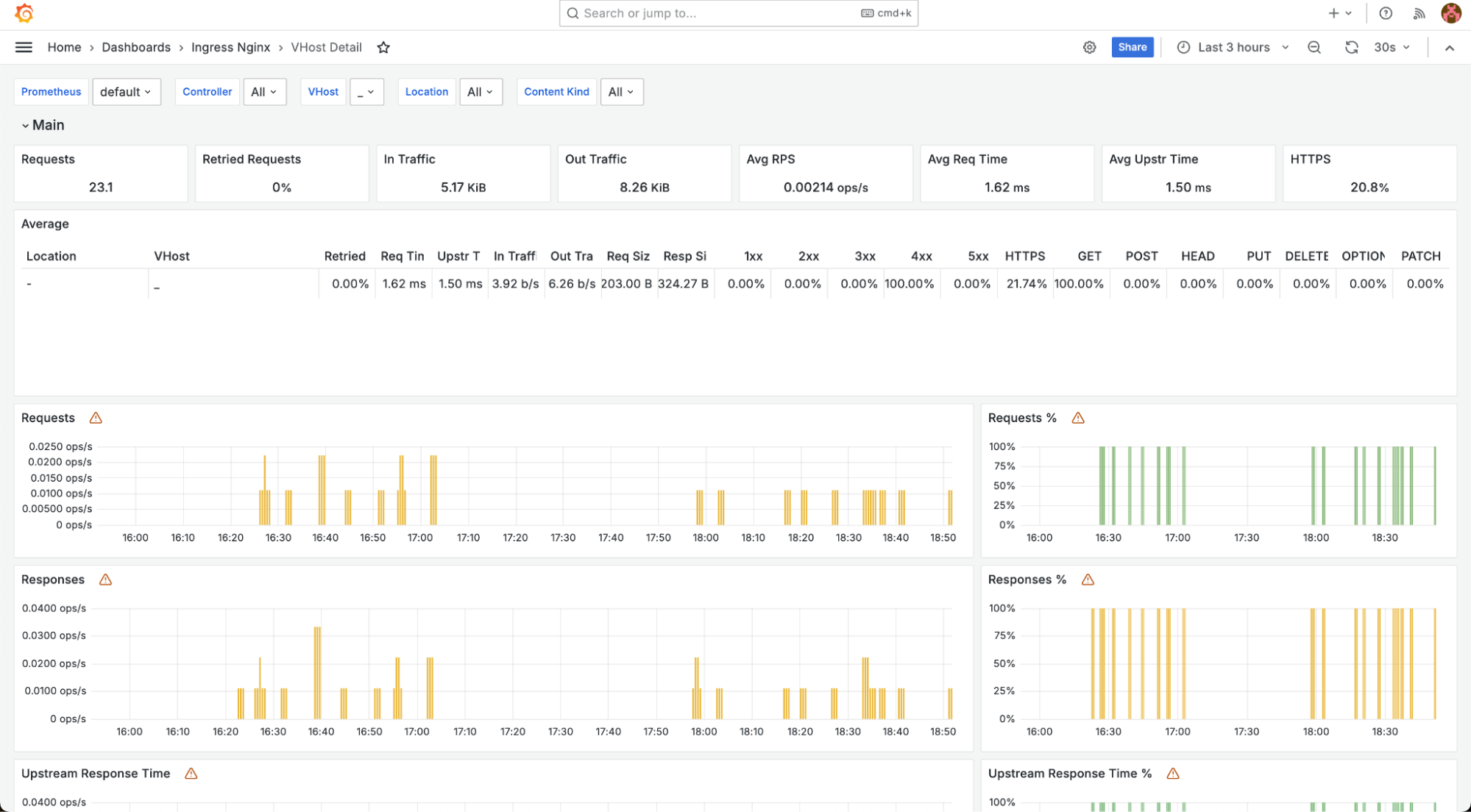This screenshot has width=1471, height=812.
Task: Collapse the top toolbar with chevron
Action: click(x=1449, y=47)
